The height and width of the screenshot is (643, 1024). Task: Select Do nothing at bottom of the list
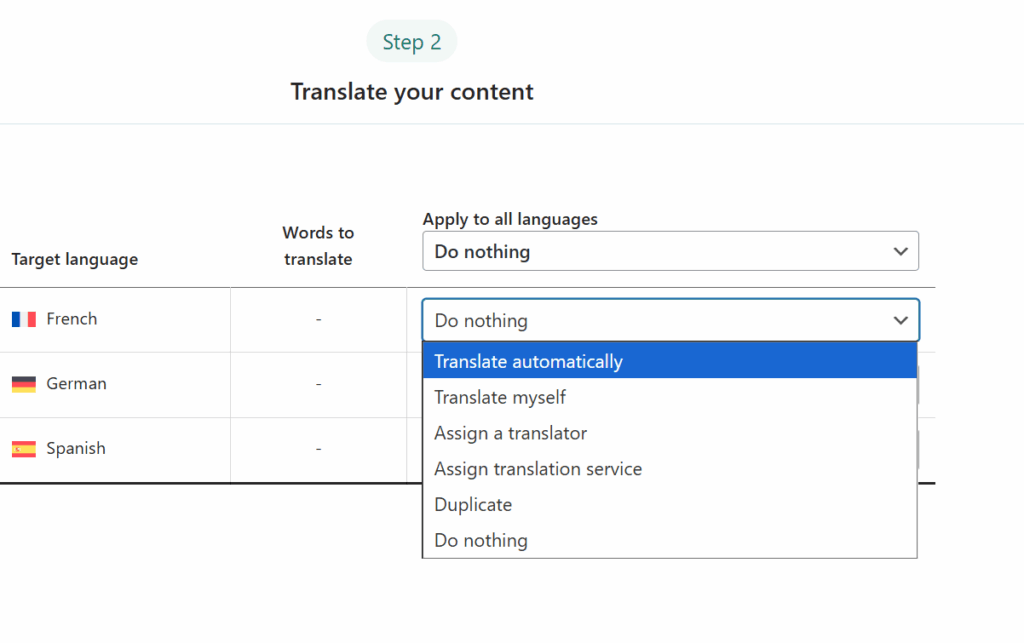point(670,540)
